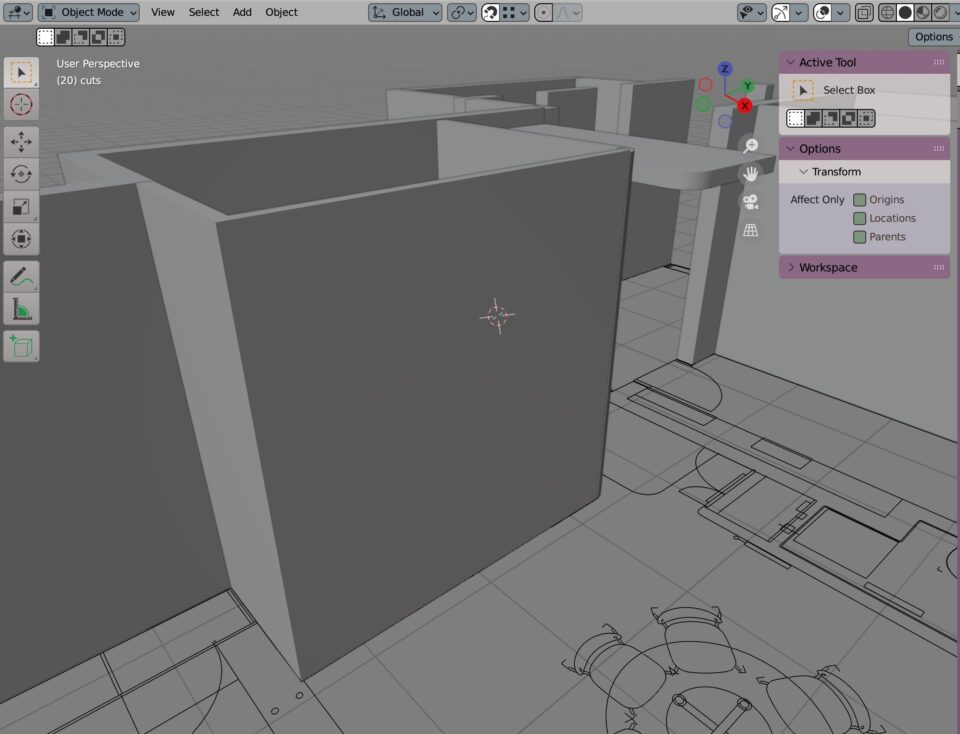Toggle the X-ray view button

coord(863,12)
